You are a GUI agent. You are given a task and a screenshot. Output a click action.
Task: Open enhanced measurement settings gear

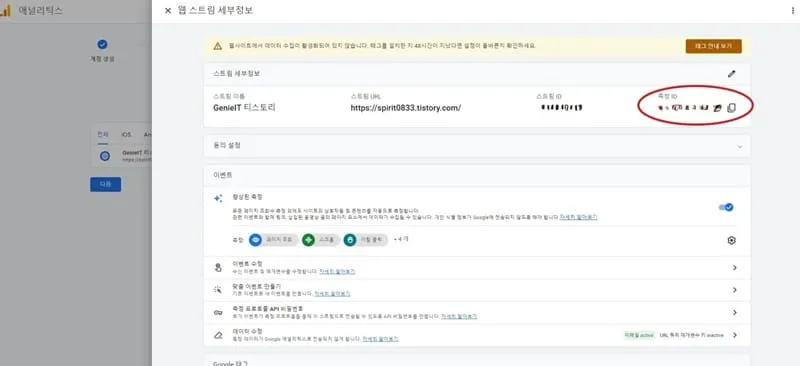[x=731, y=240]
